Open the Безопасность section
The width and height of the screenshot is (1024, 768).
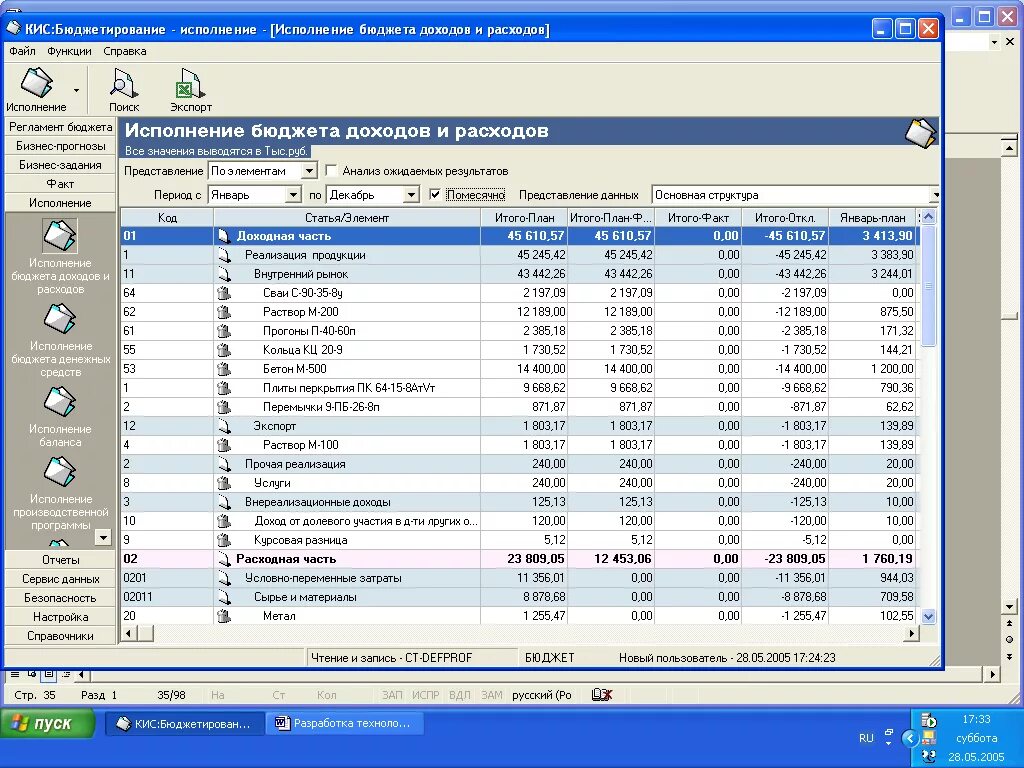click(x=60, y=598)
